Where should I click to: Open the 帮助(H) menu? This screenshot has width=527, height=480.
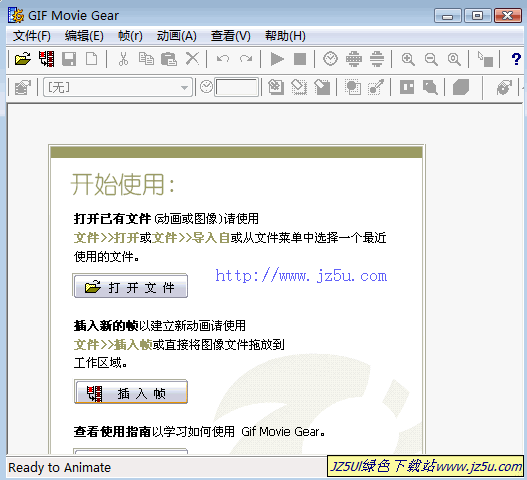pos(285,36)
